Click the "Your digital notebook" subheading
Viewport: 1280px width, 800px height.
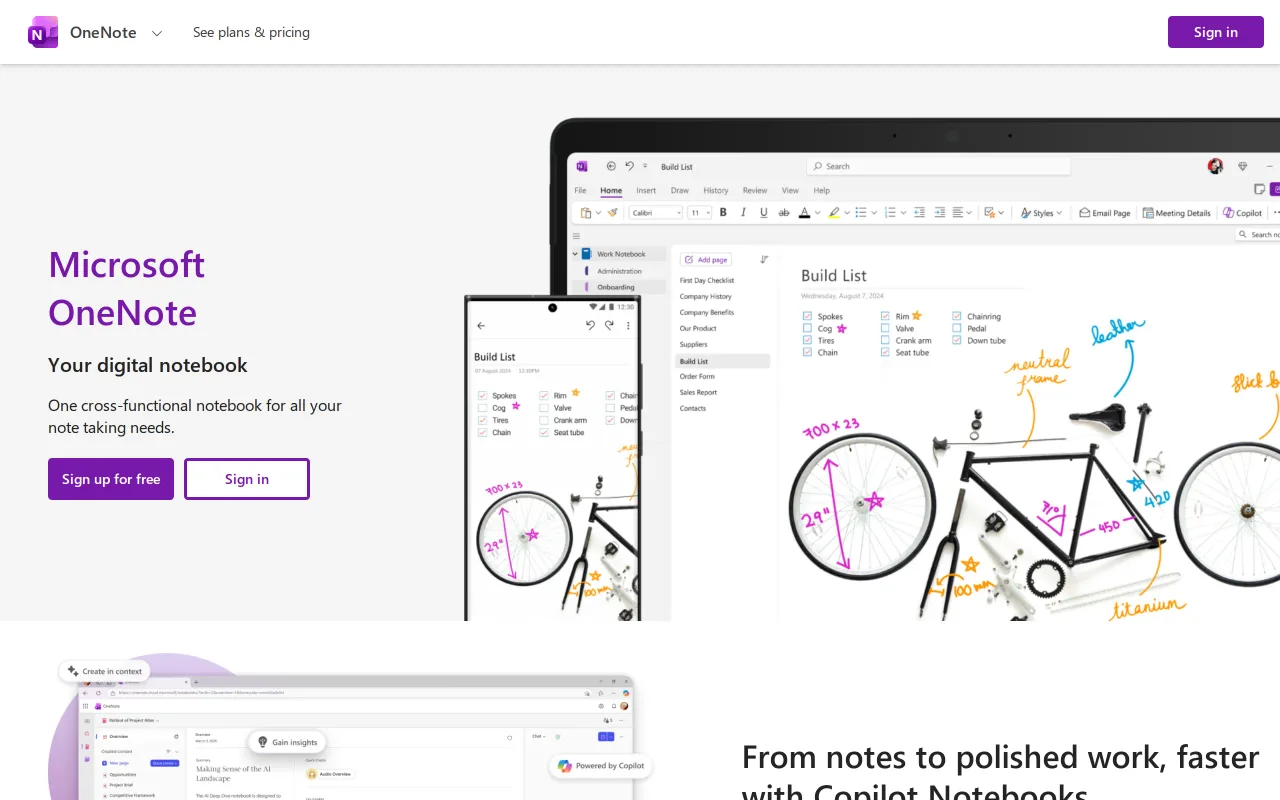148,365
